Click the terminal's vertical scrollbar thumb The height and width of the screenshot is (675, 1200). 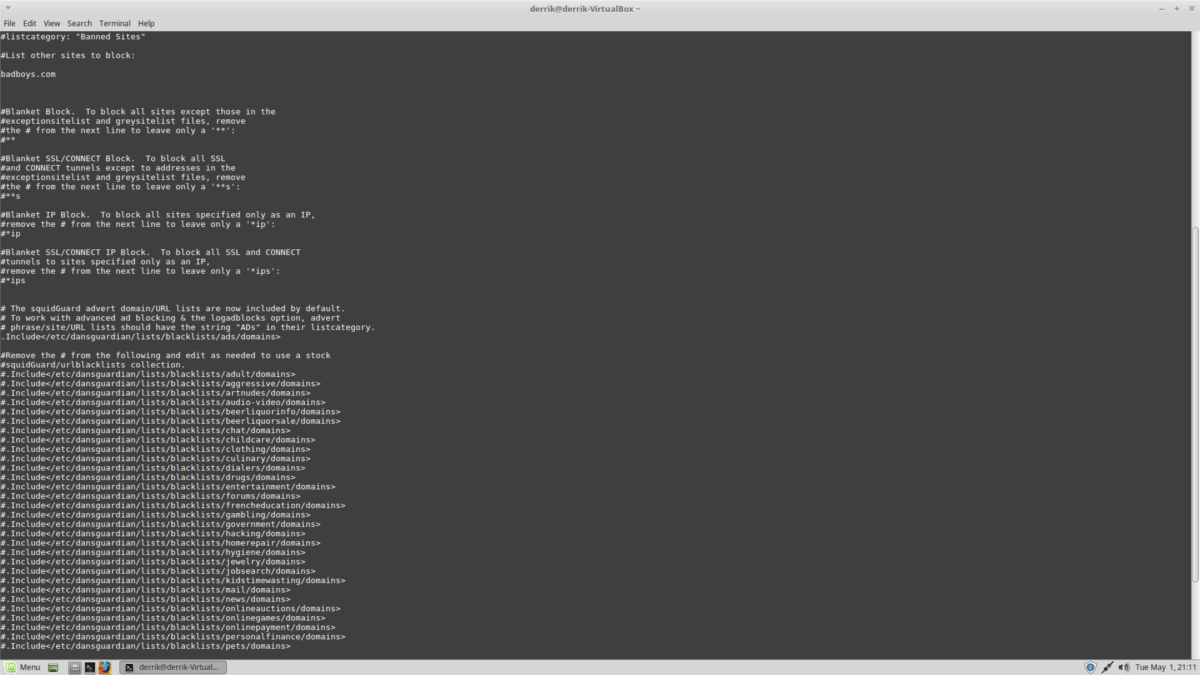coord(1195,404)
